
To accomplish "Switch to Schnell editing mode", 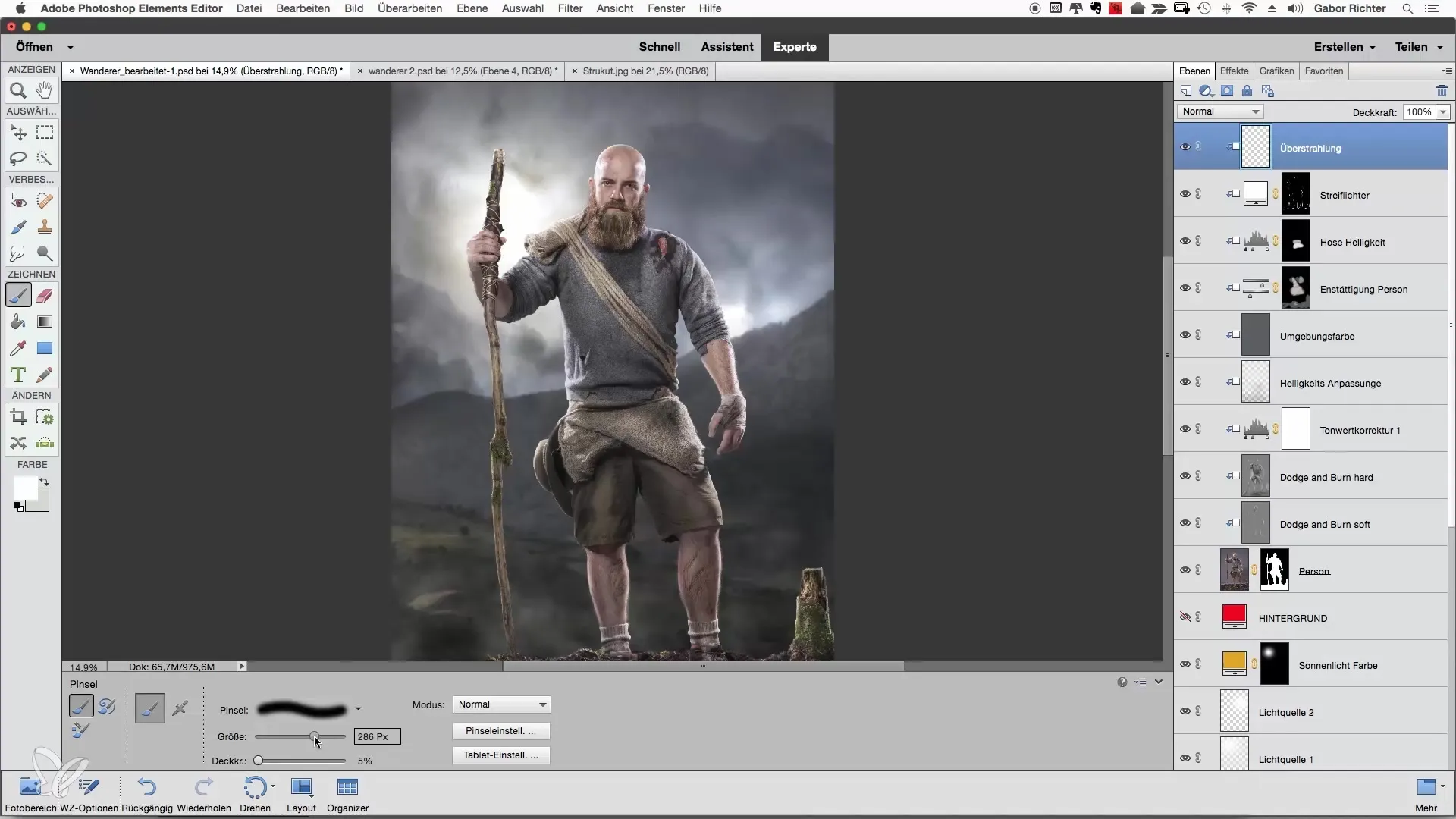I will pos(659,47).
